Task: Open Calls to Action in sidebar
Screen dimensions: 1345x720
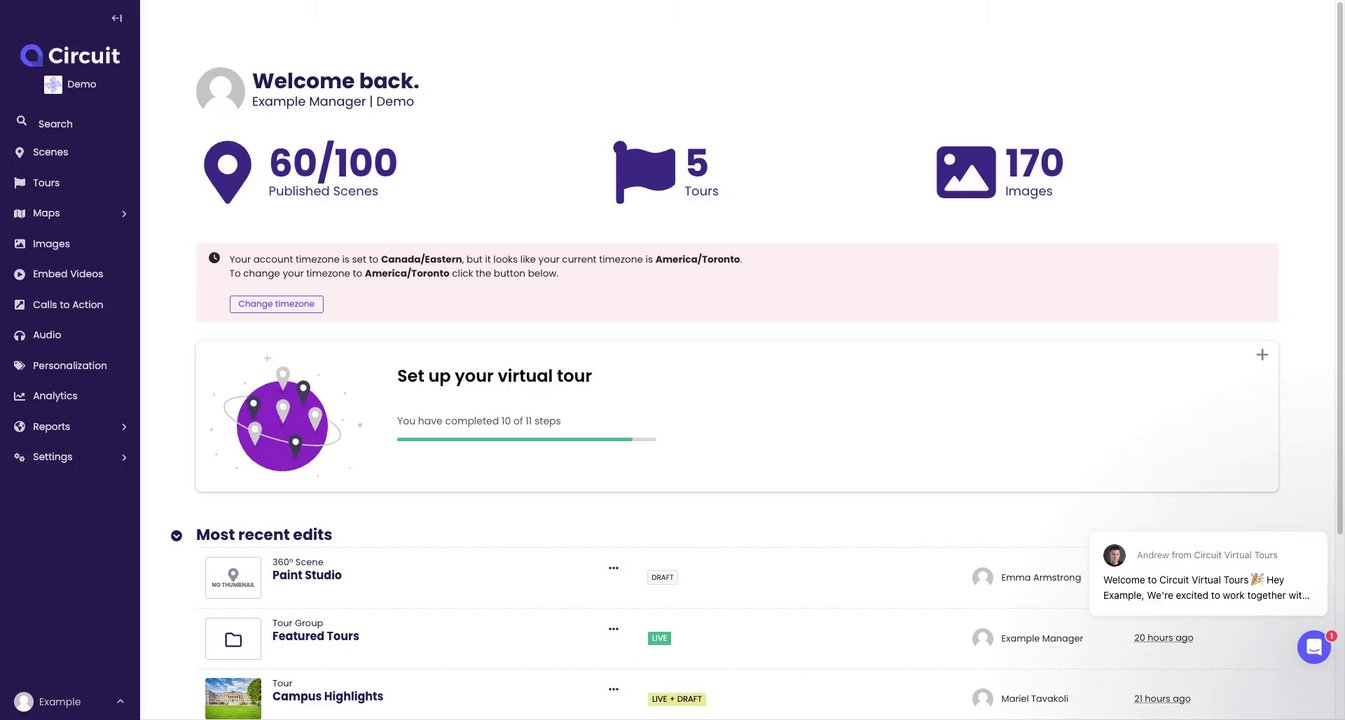Action: coord(68,305)
